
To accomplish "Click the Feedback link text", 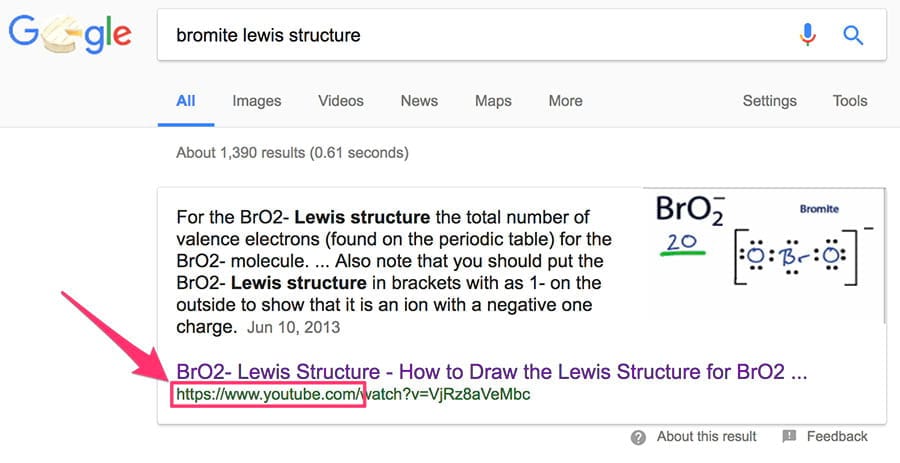I will (837, 437).
